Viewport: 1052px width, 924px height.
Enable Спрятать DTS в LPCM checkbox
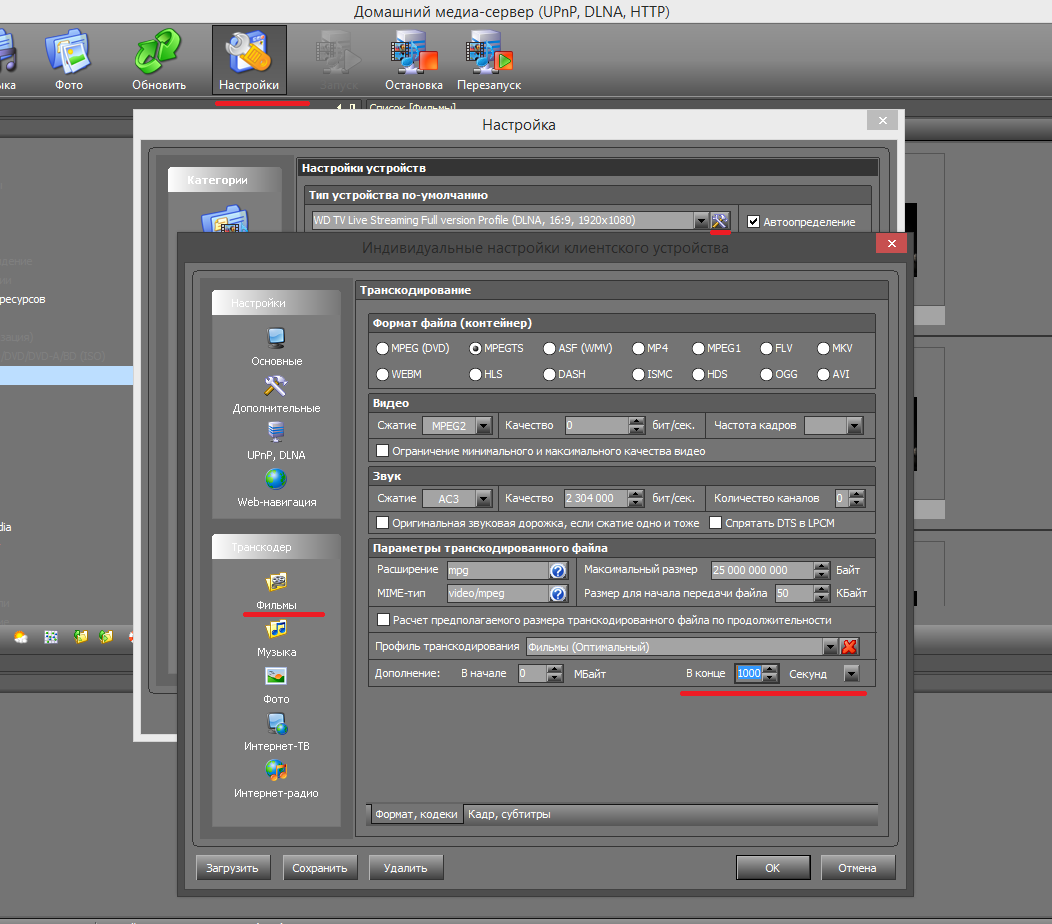coord(716,523)
